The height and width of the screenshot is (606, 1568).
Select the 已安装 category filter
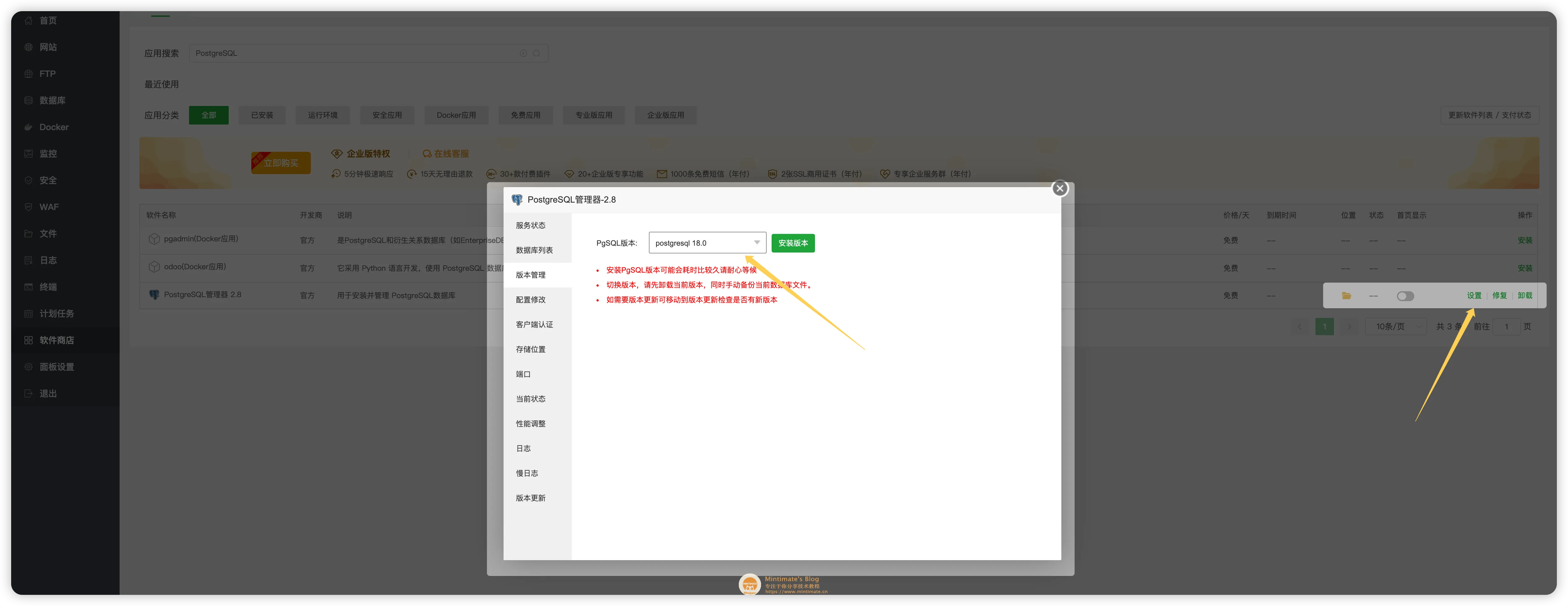point(262,115)
